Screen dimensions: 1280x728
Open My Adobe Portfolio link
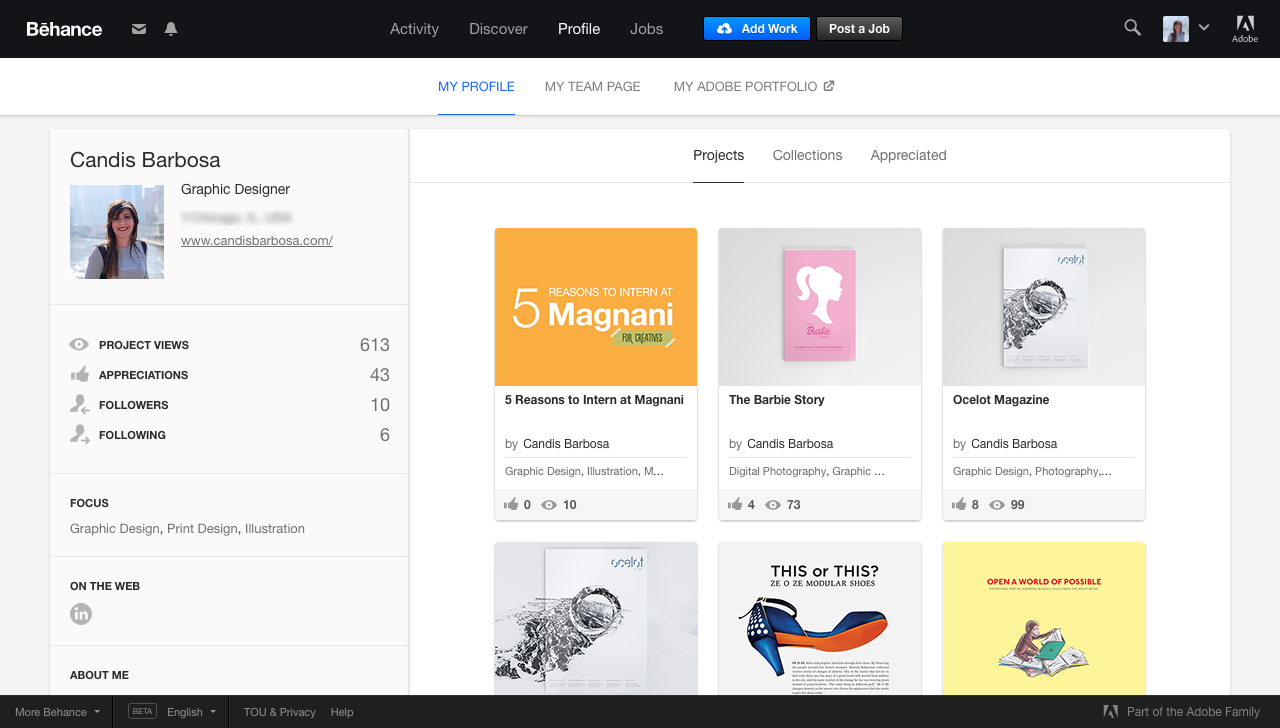tap(754, 87)
